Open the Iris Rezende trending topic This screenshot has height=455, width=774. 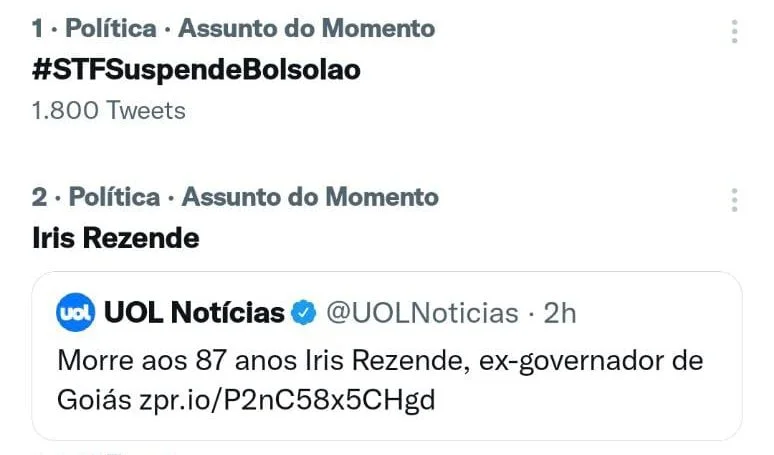[116, 238]
